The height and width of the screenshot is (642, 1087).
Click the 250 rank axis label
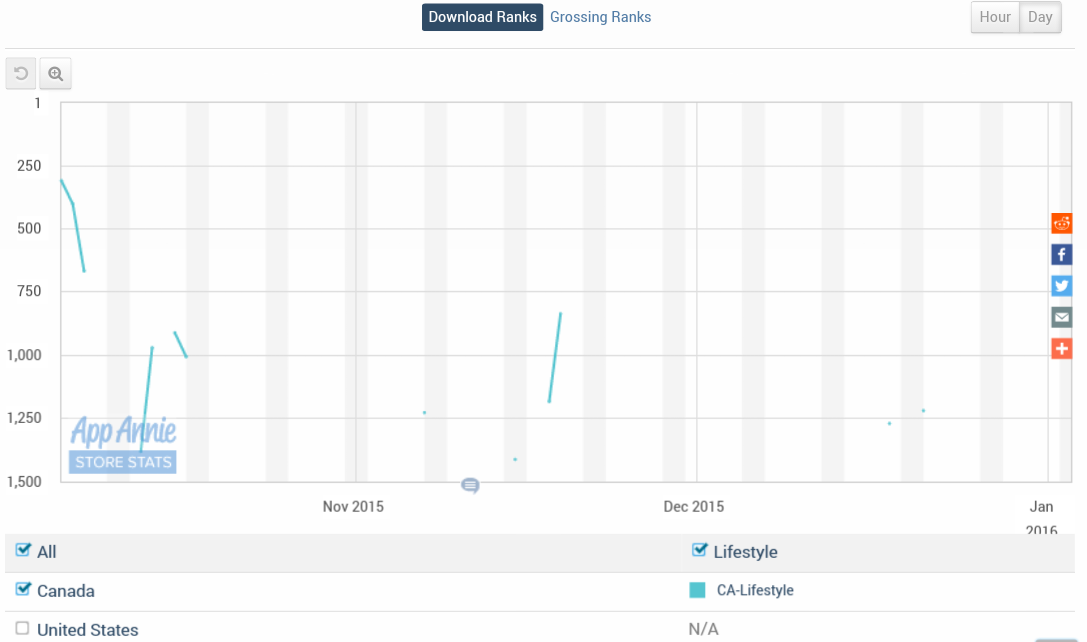pos(29,166)
